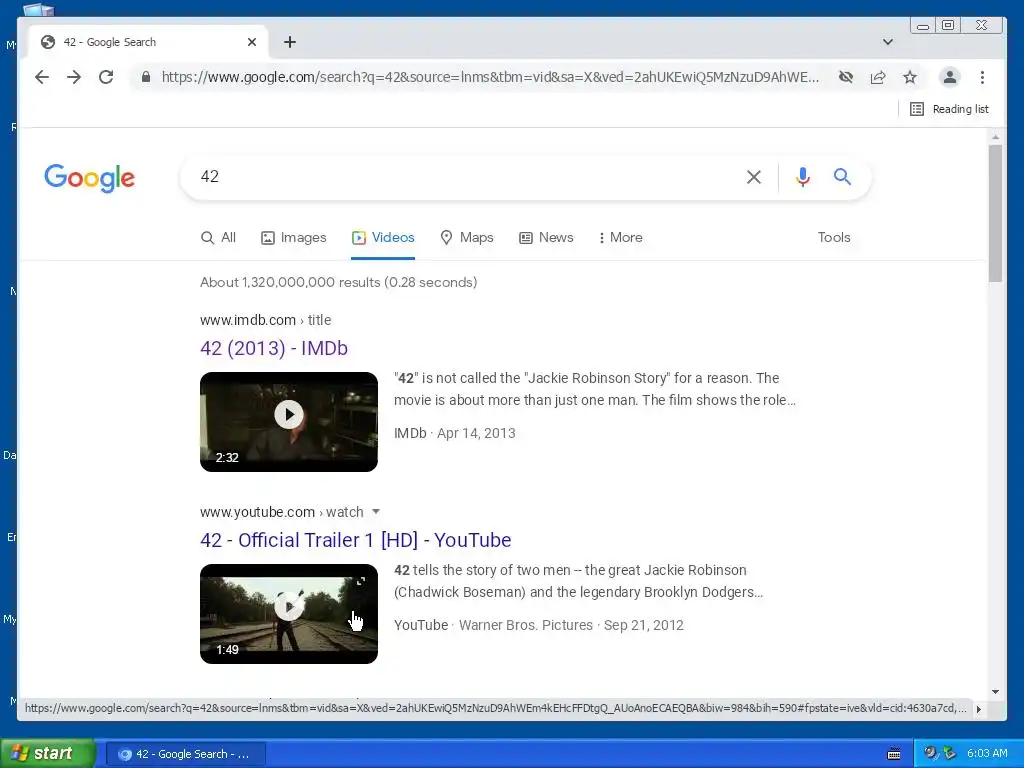Go back to the previous page

coord(42,77)
